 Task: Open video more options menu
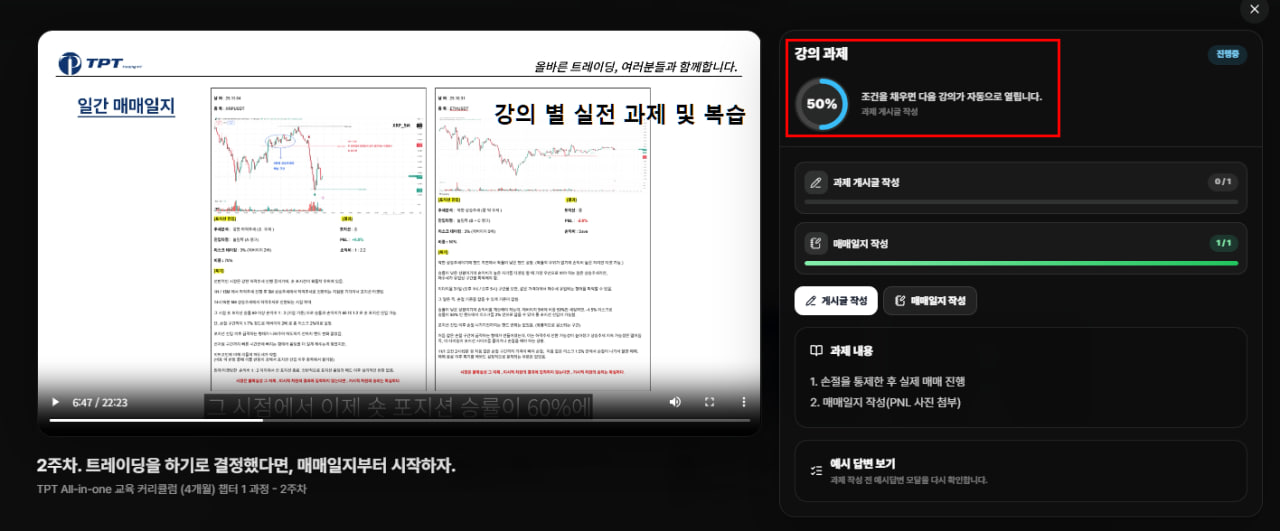743,402
